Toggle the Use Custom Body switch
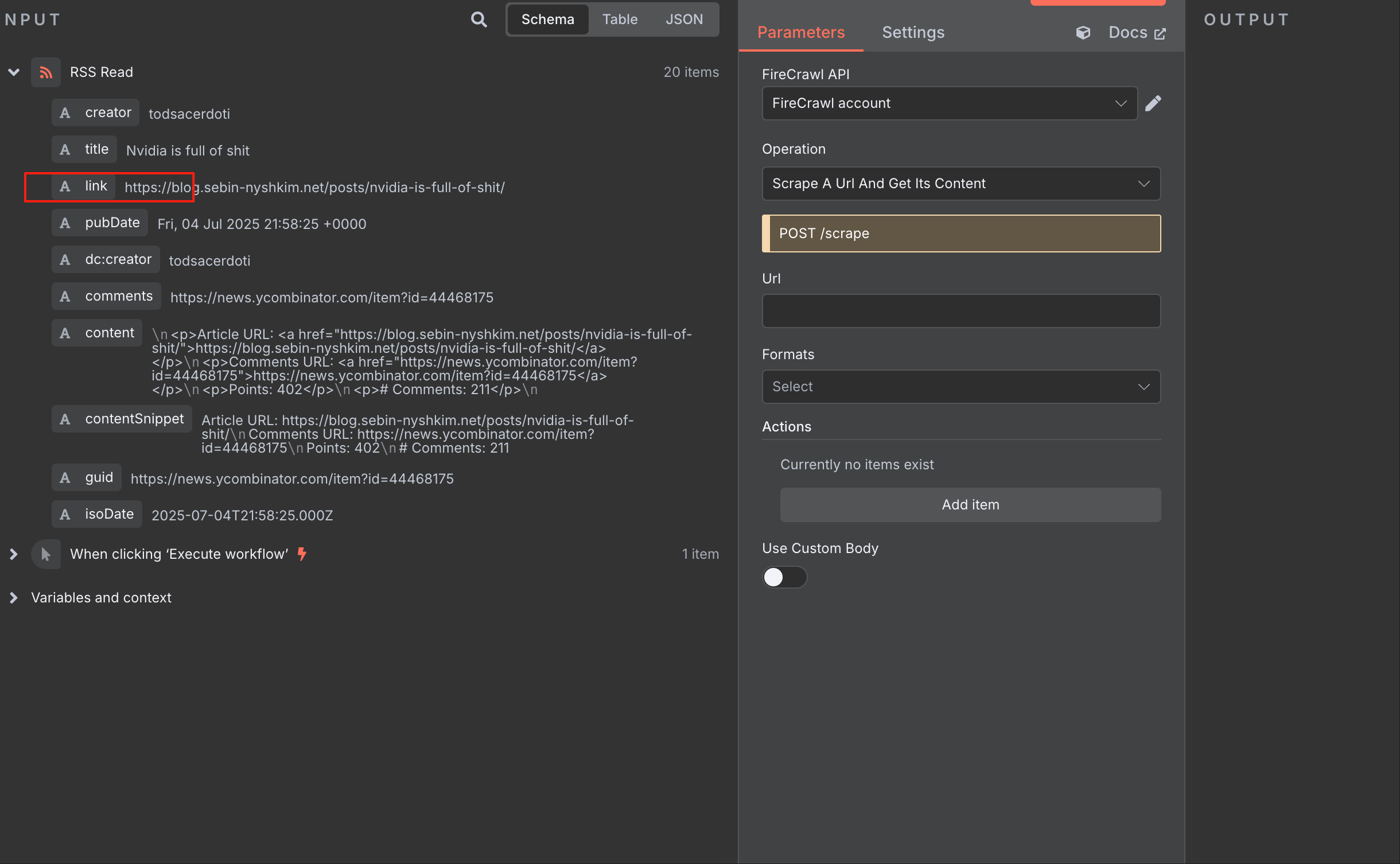 (x=784, y=577)
